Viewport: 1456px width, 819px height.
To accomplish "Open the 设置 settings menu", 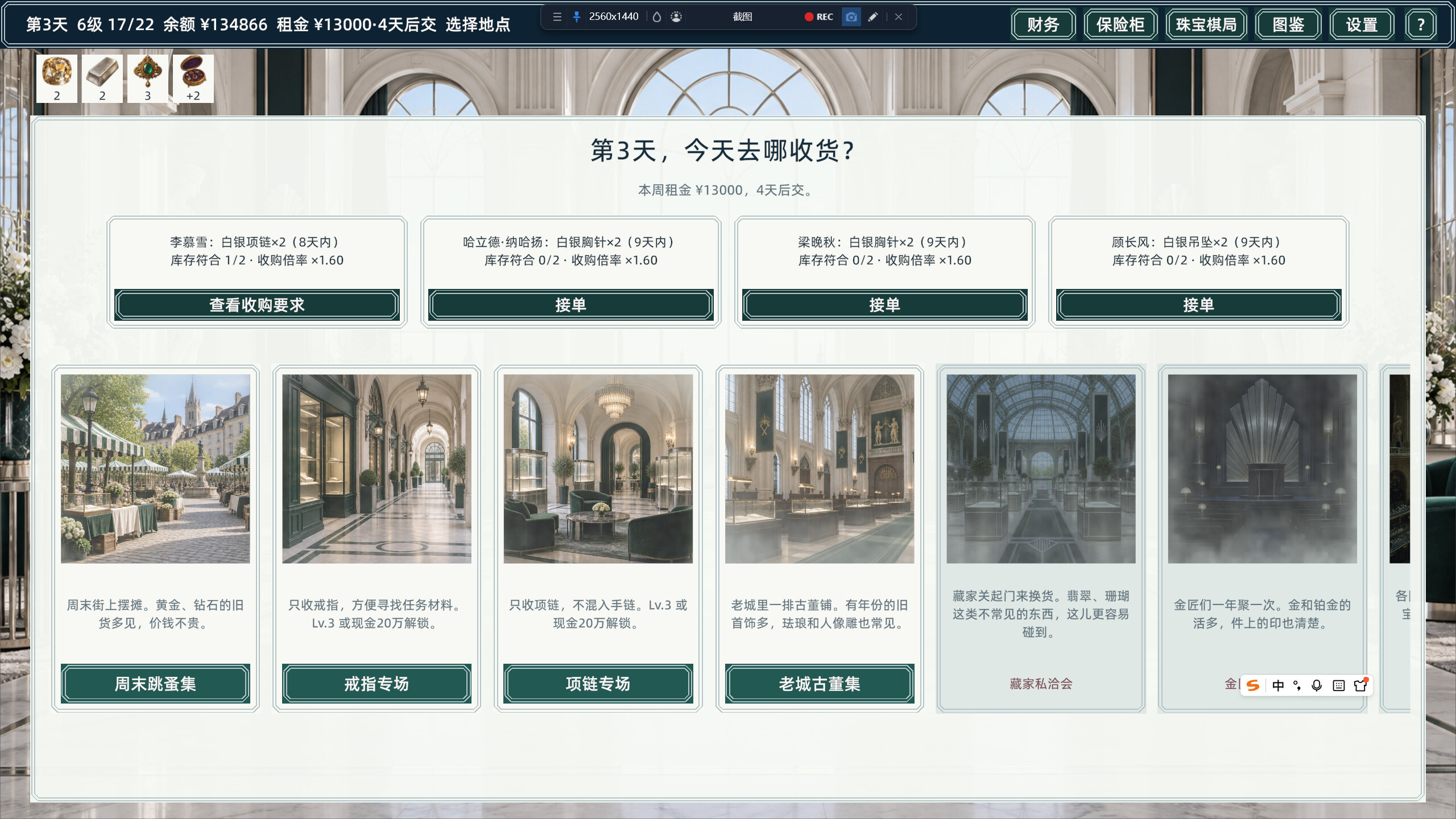I will point(1362,24).
